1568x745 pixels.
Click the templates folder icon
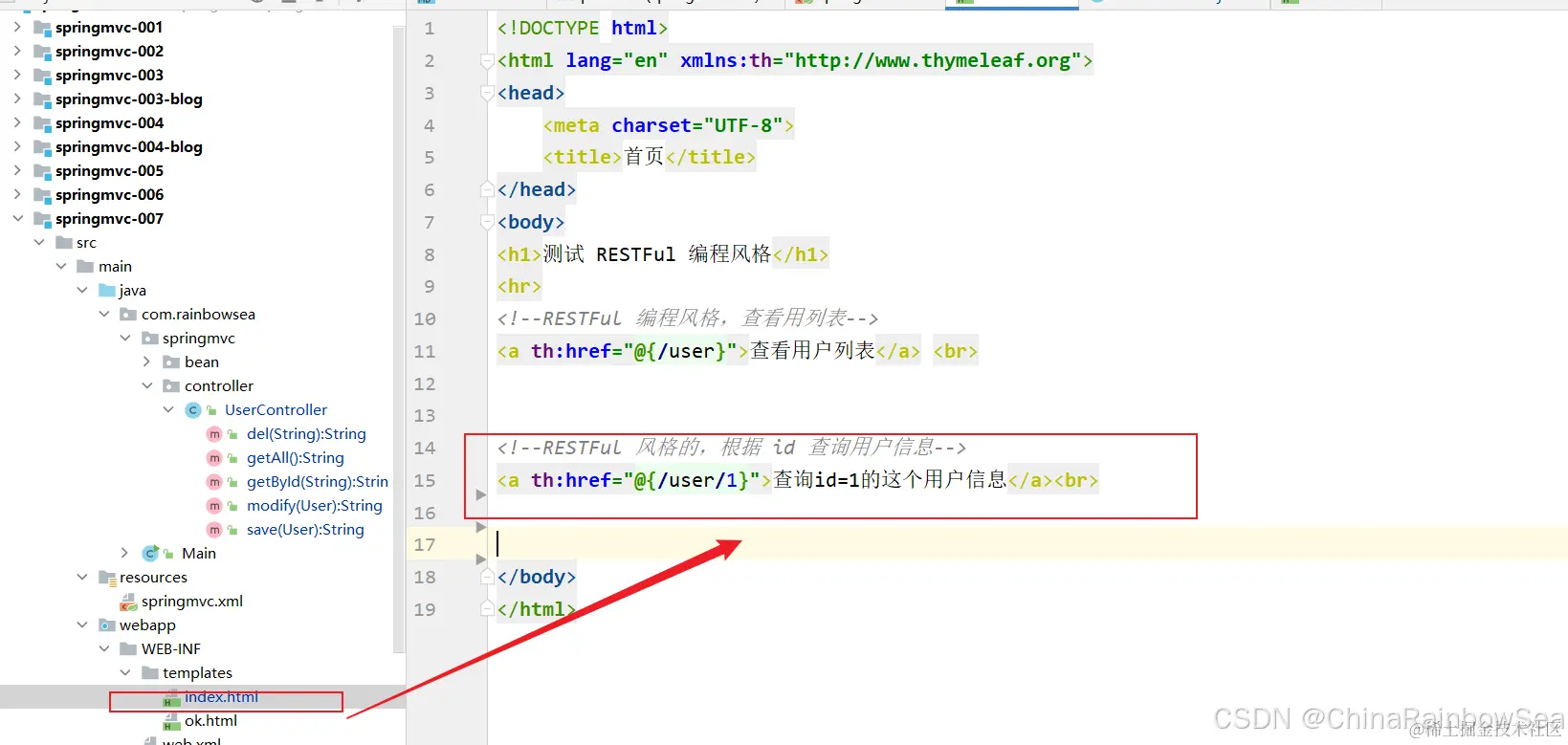(150, 672)
